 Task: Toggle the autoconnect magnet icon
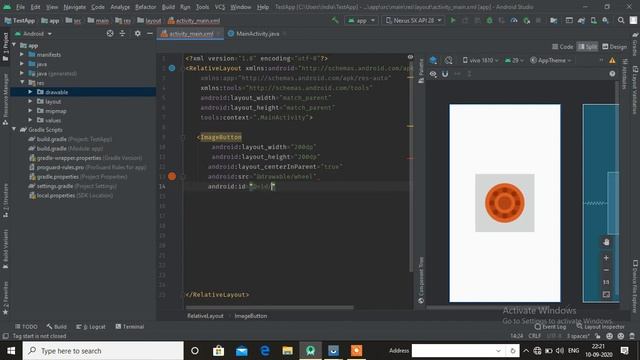click(445, 74)
